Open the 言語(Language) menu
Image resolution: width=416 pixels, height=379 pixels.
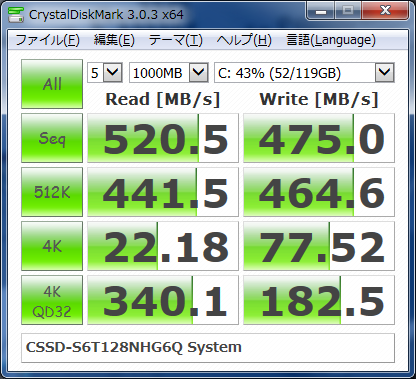331,40
